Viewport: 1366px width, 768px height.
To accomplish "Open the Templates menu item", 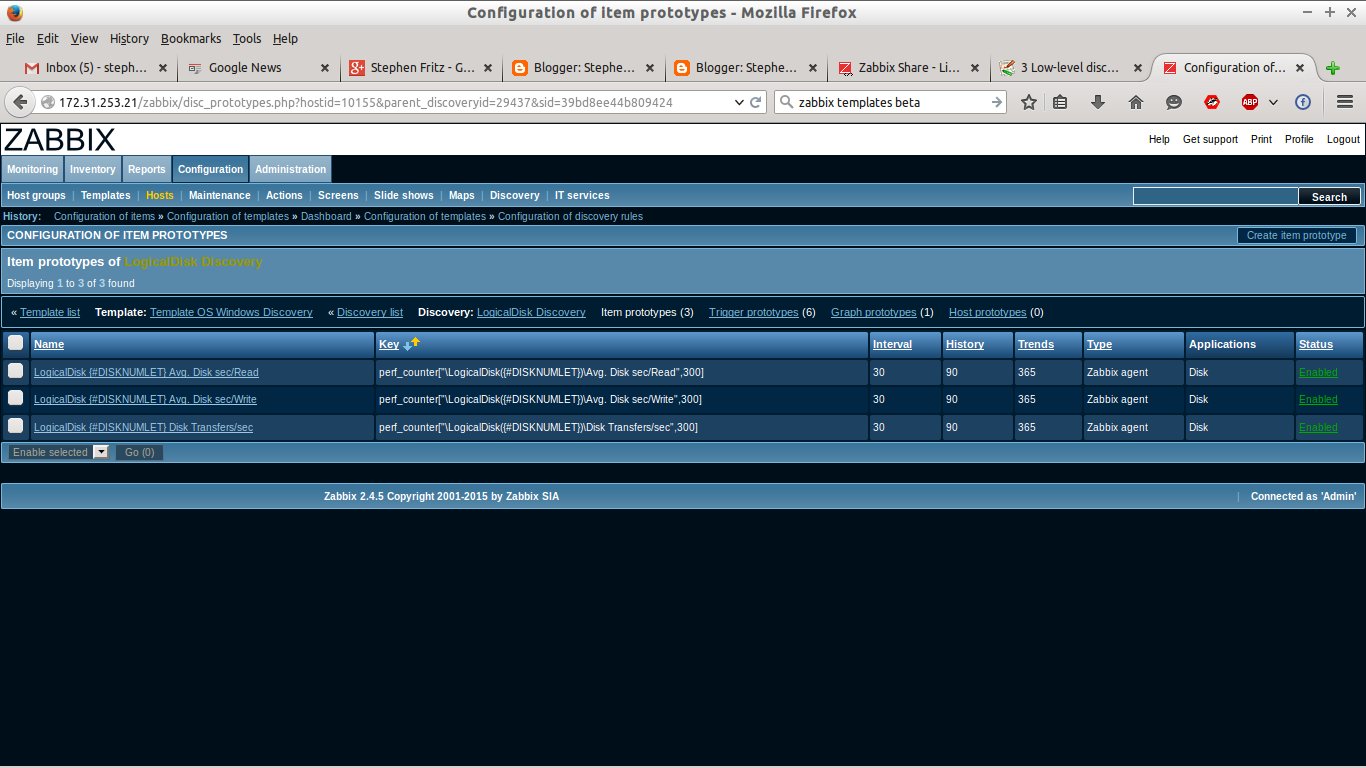I will point(105,195).
